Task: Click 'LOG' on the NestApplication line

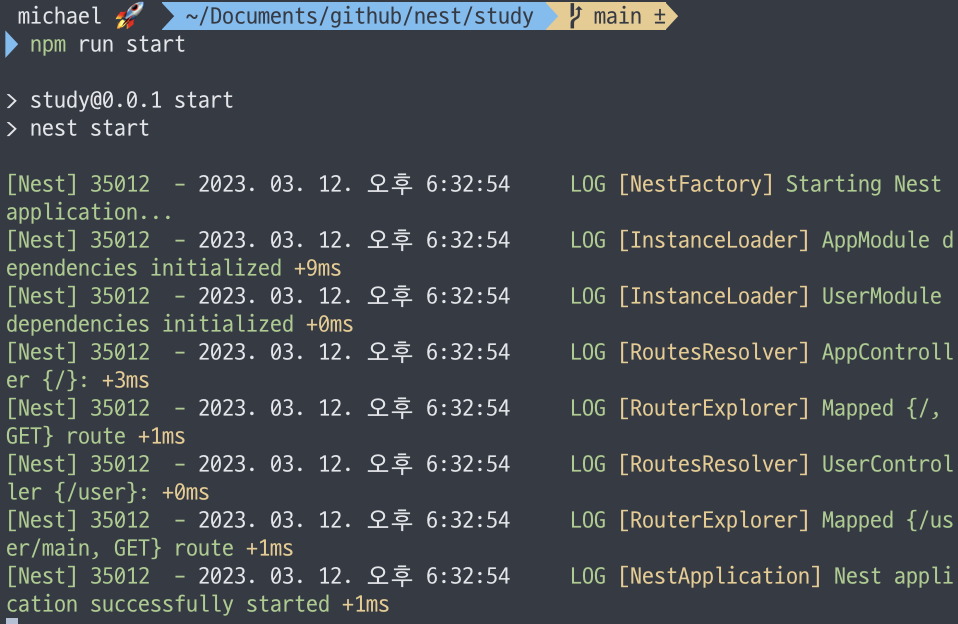Action: (x=588, y=576)
